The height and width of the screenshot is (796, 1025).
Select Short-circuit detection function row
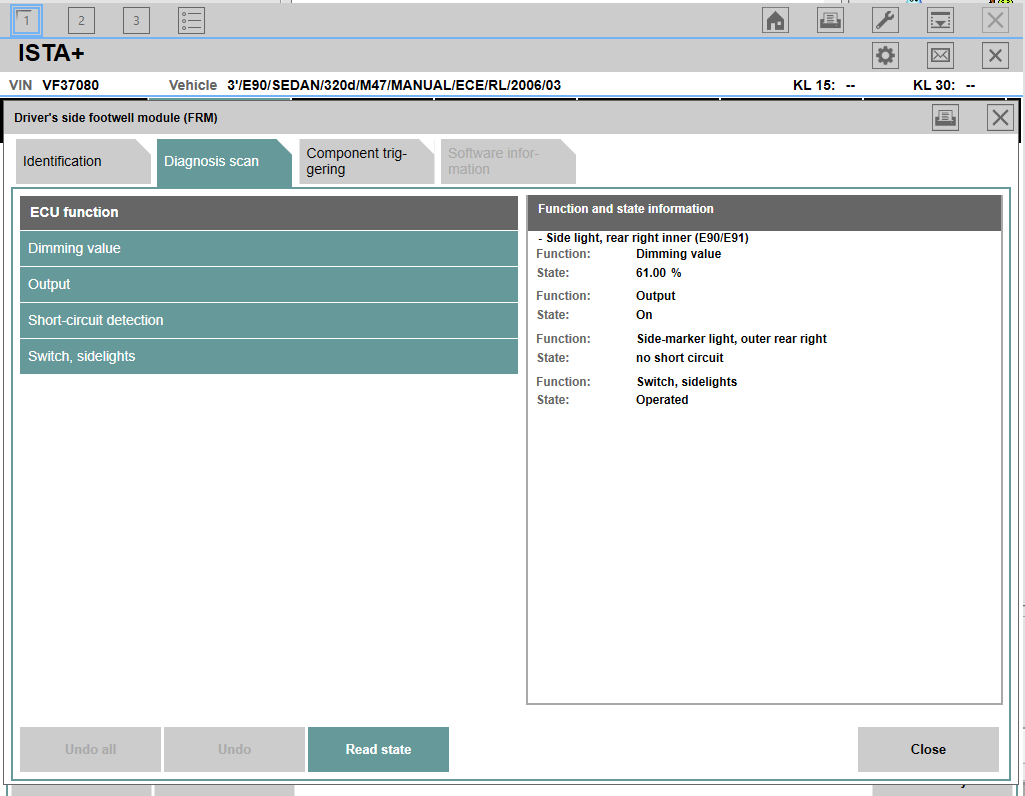[x=269, y=320]
